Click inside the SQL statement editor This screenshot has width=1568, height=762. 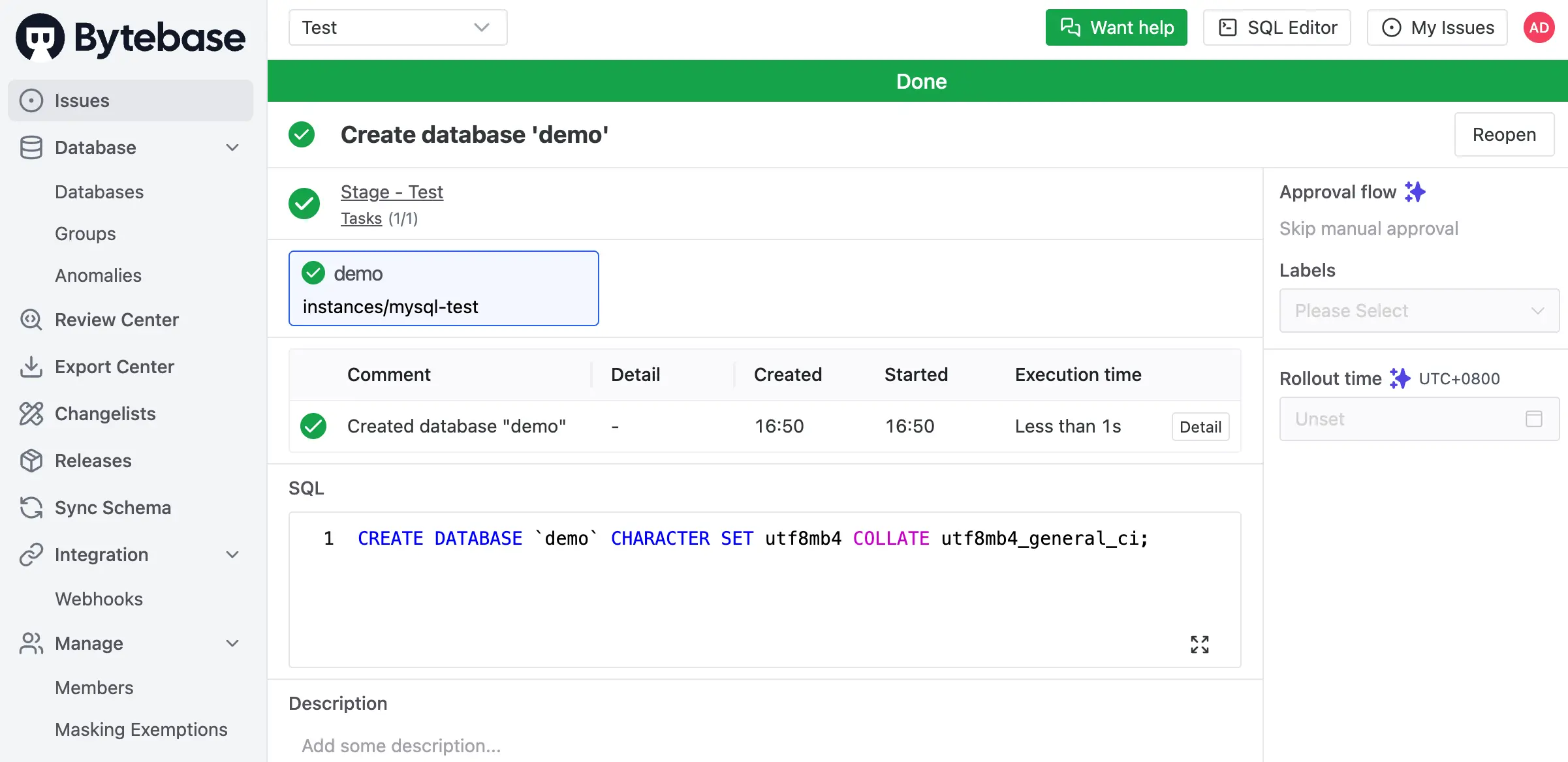pos(765,590)
